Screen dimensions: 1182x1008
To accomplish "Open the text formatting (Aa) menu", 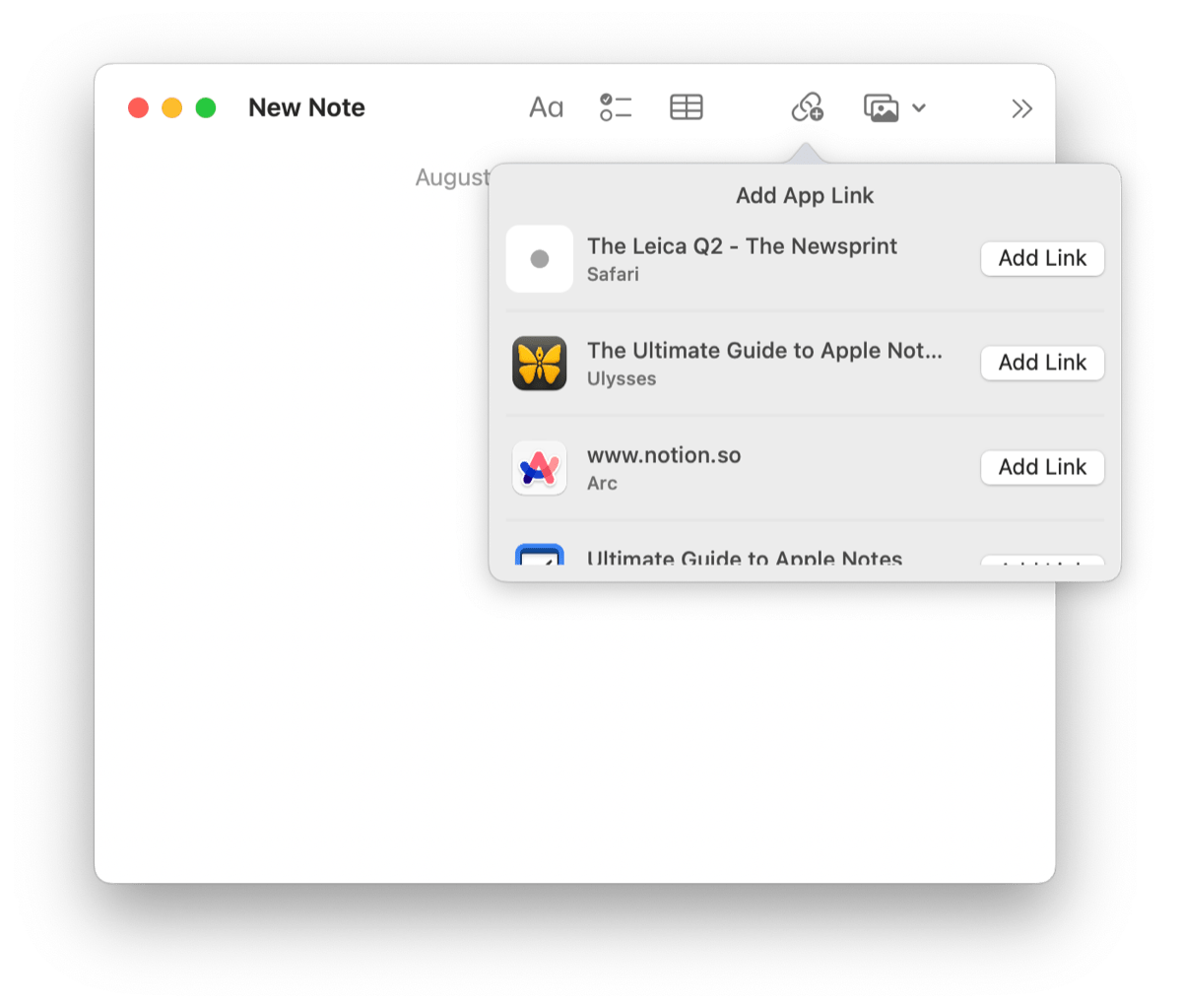I will [x=546, y=107].
